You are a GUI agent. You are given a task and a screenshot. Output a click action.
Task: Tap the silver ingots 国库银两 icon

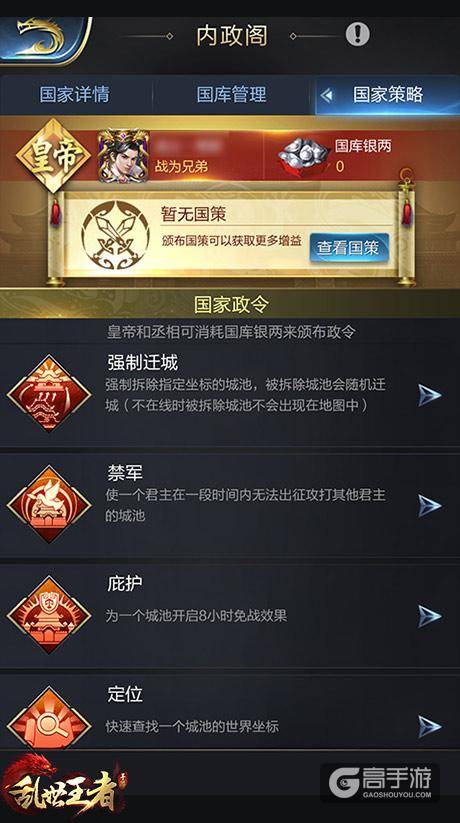(x=304, y=156)
